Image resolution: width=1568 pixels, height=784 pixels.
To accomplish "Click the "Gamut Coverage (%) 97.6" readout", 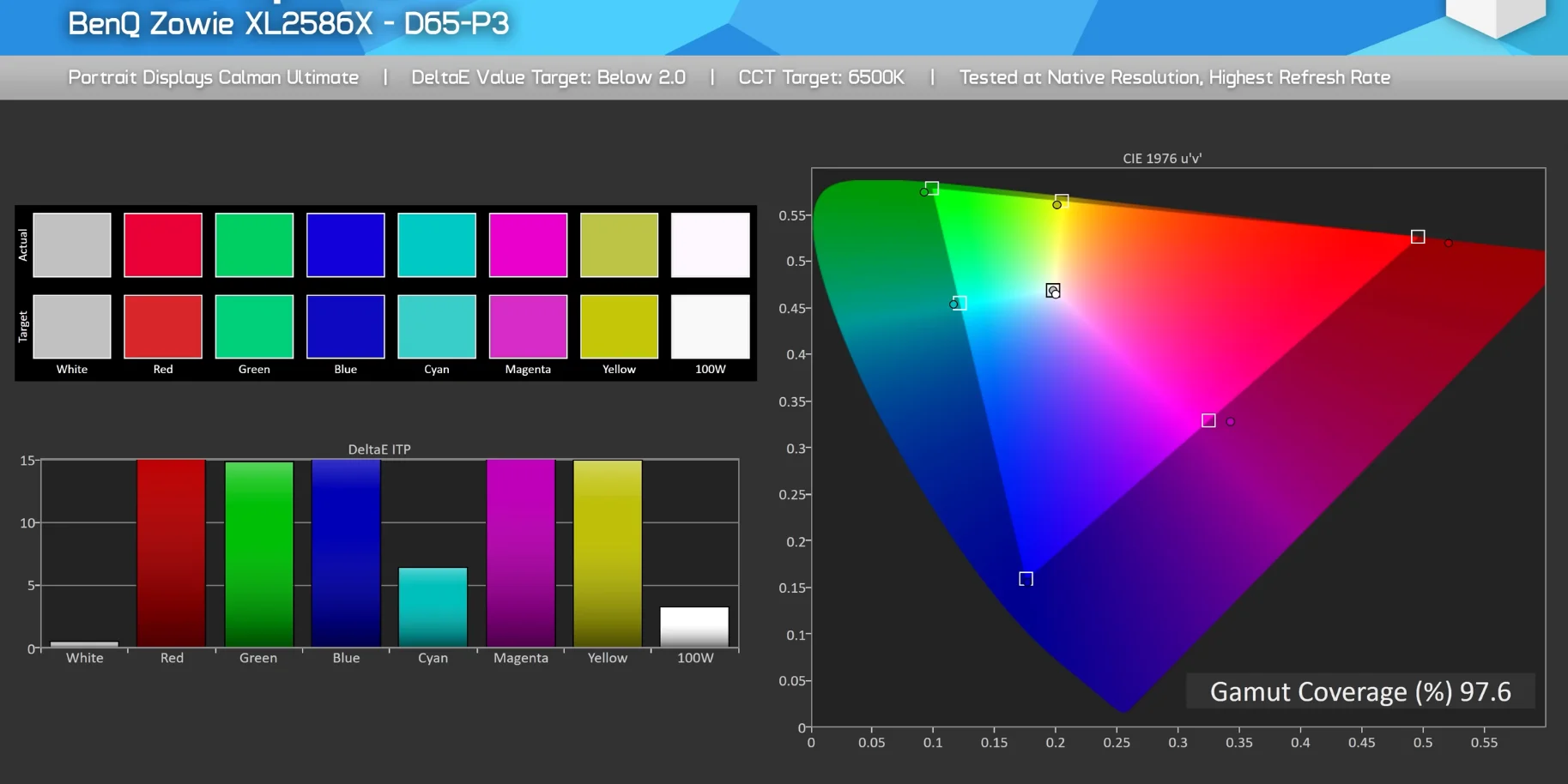I will [x=1360, y=691].
